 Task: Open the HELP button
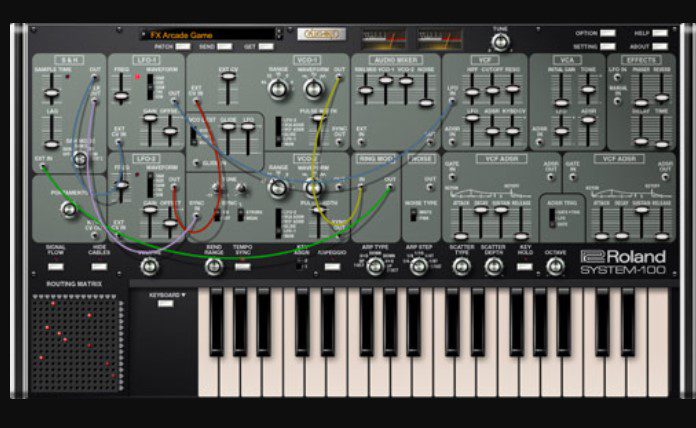(660, 33)
